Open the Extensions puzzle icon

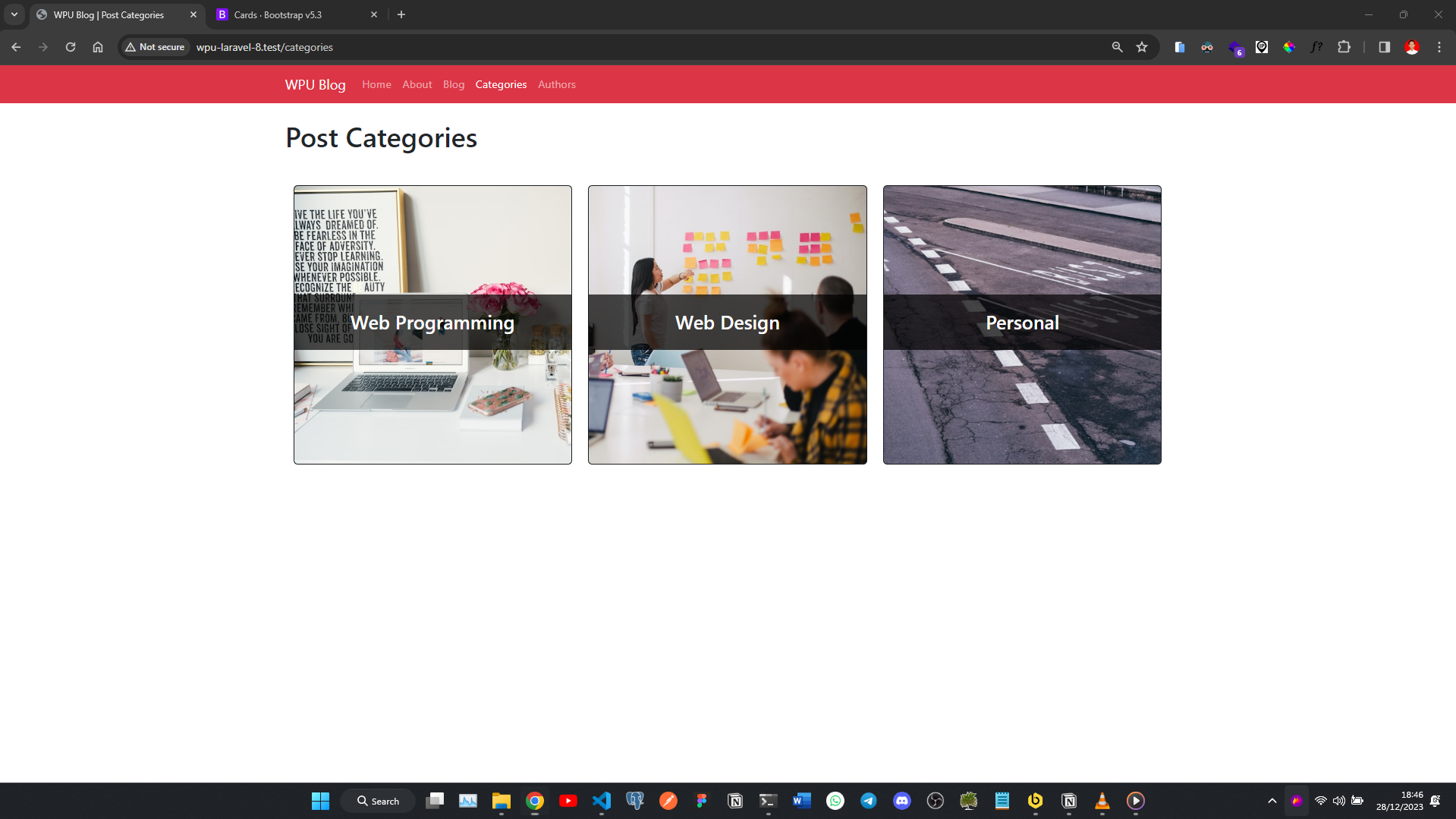1344,47
